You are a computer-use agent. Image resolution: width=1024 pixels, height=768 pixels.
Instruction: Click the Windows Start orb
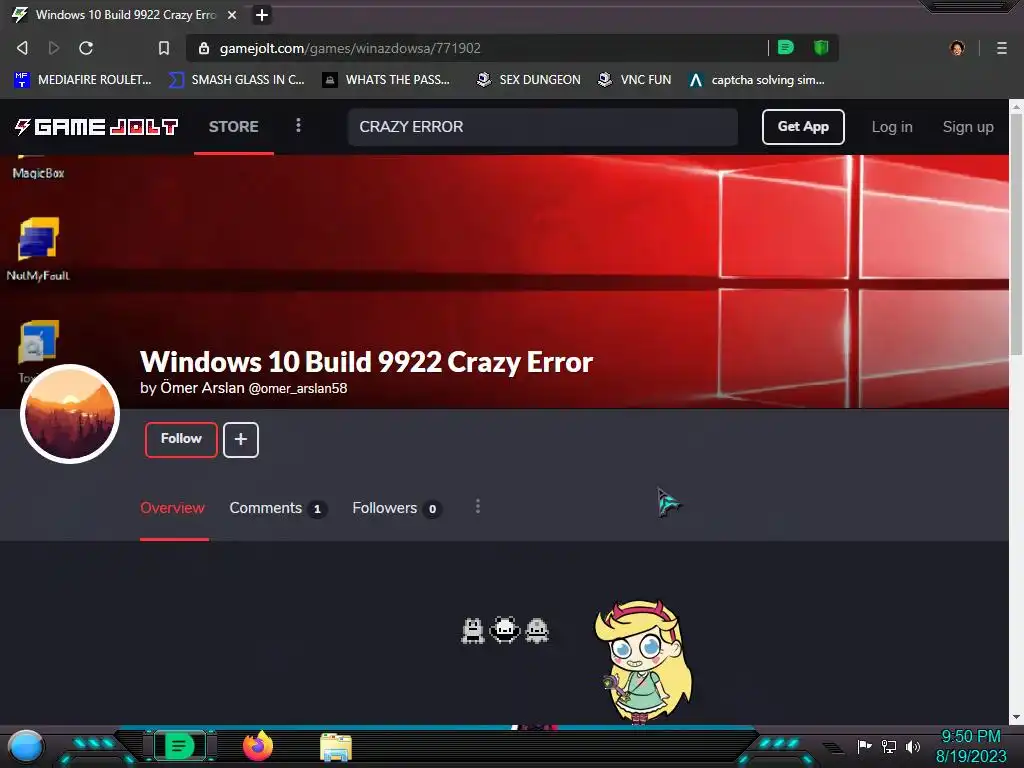pyautogui.click(x=25, y=746)
